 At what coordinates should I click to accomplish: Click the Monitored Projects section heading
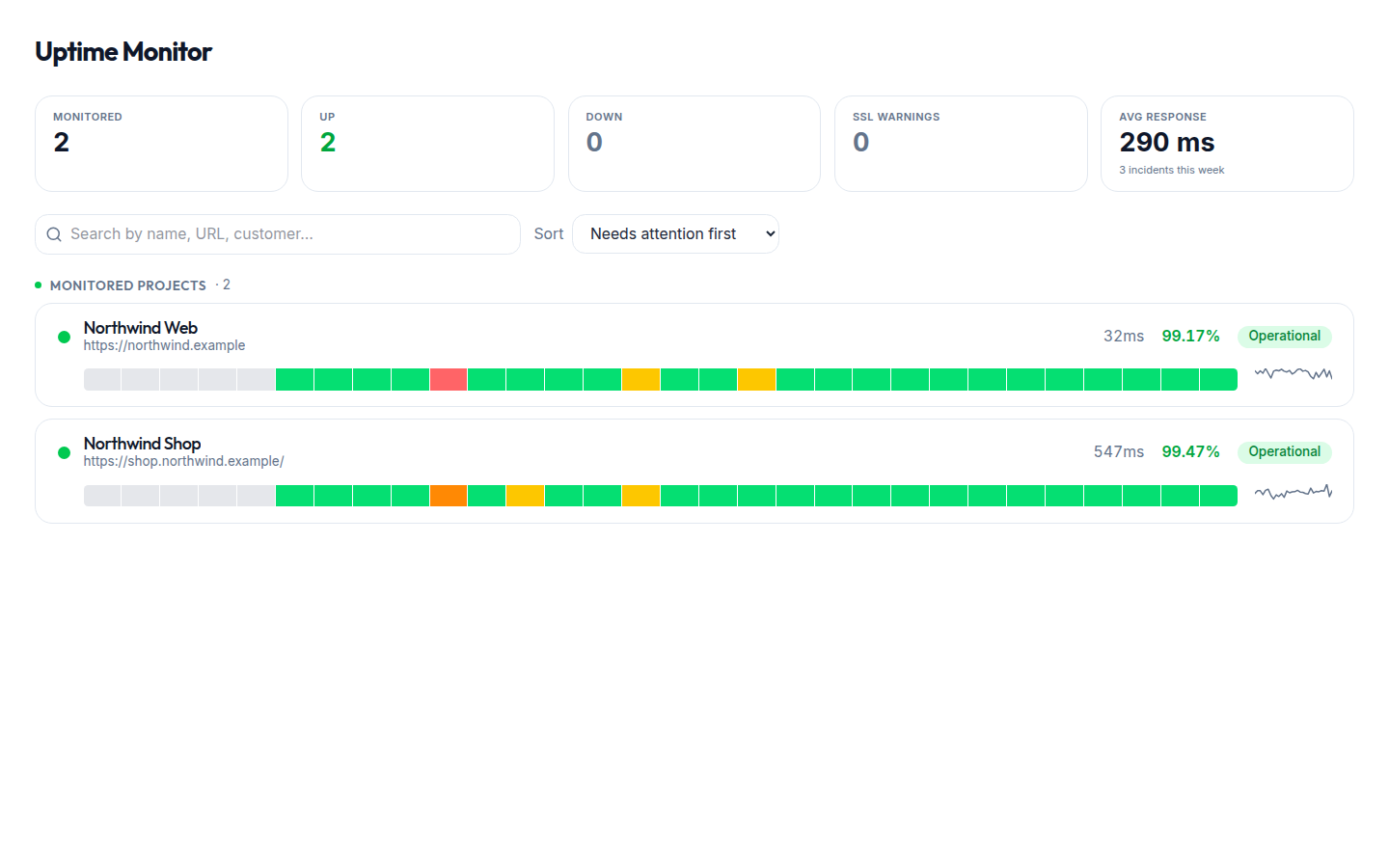click(x=128, y=285)
